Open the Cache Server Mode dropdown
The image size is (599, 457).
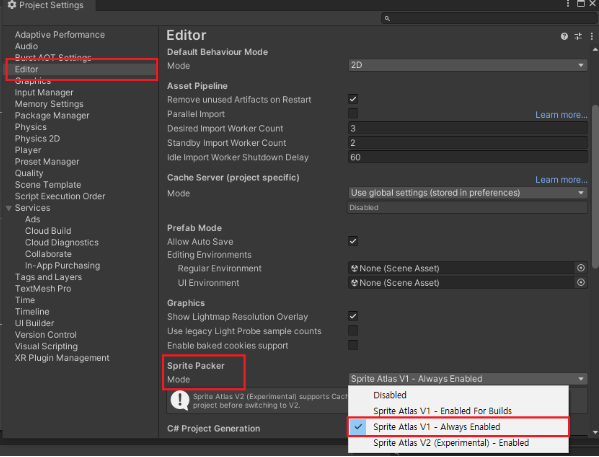click(468, 193)
